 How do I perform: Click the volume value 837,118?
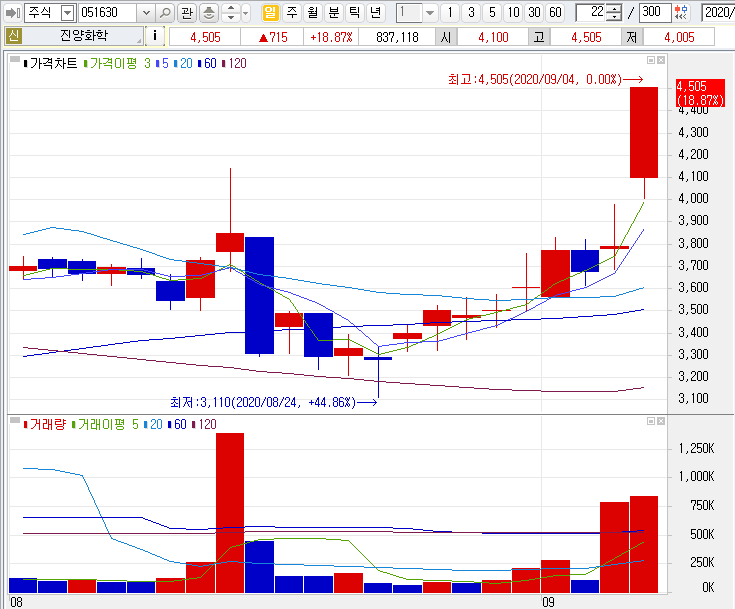(x=397, y=37)
